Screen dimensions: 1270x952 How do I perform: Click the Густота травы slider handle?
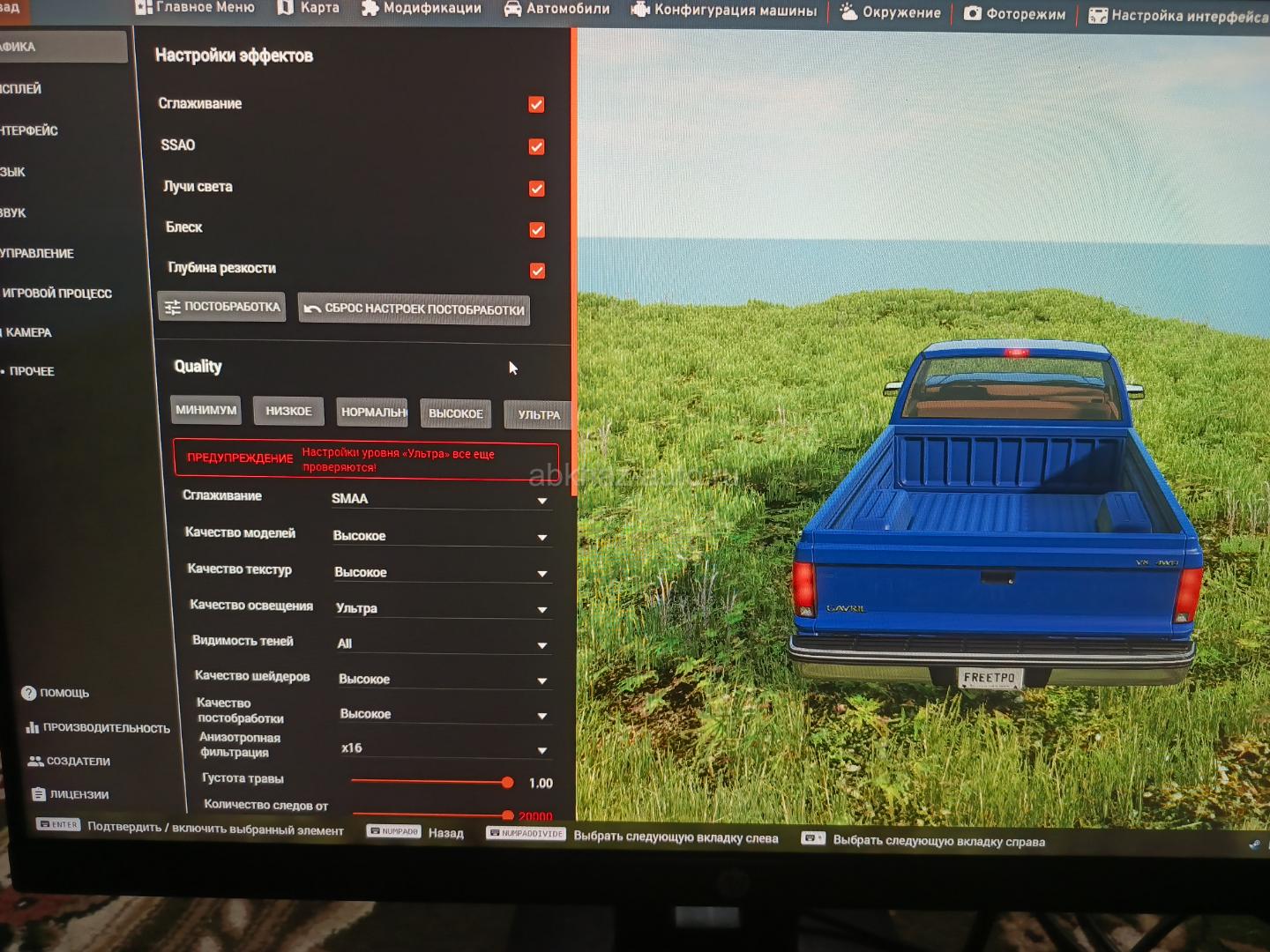[507, 783]
